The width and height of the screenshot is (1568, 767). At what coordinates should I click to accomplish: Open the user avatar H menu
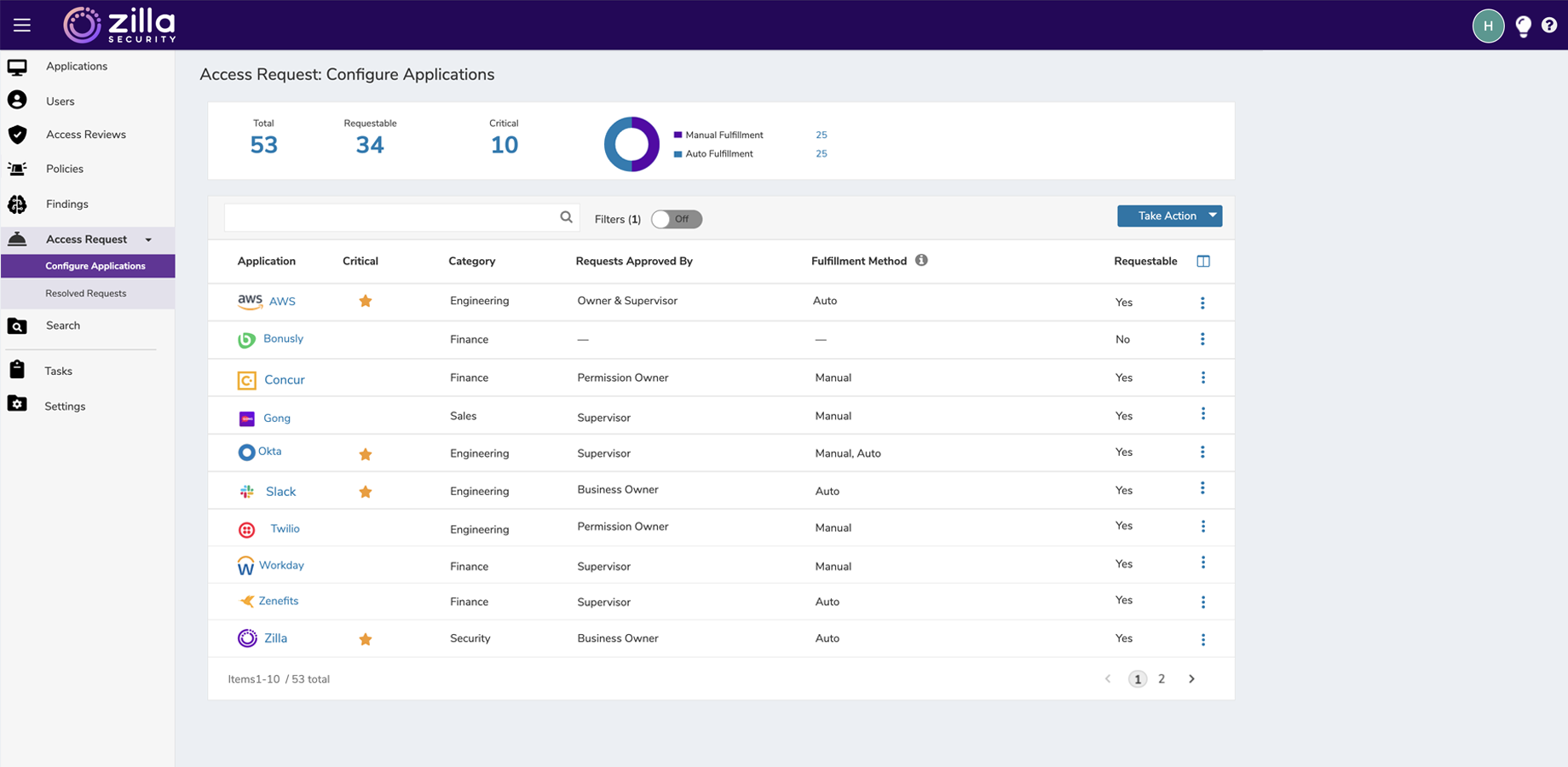pos(1488,26)
